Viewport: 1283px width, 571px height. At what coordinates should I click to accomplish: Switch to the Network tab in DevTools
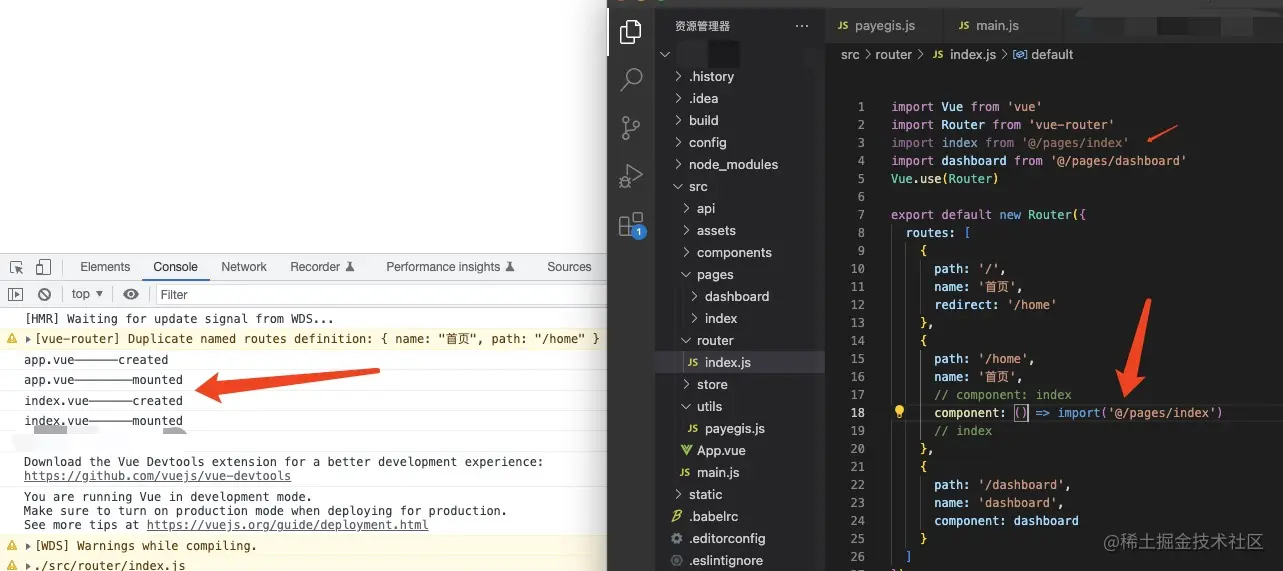[244, 267]
